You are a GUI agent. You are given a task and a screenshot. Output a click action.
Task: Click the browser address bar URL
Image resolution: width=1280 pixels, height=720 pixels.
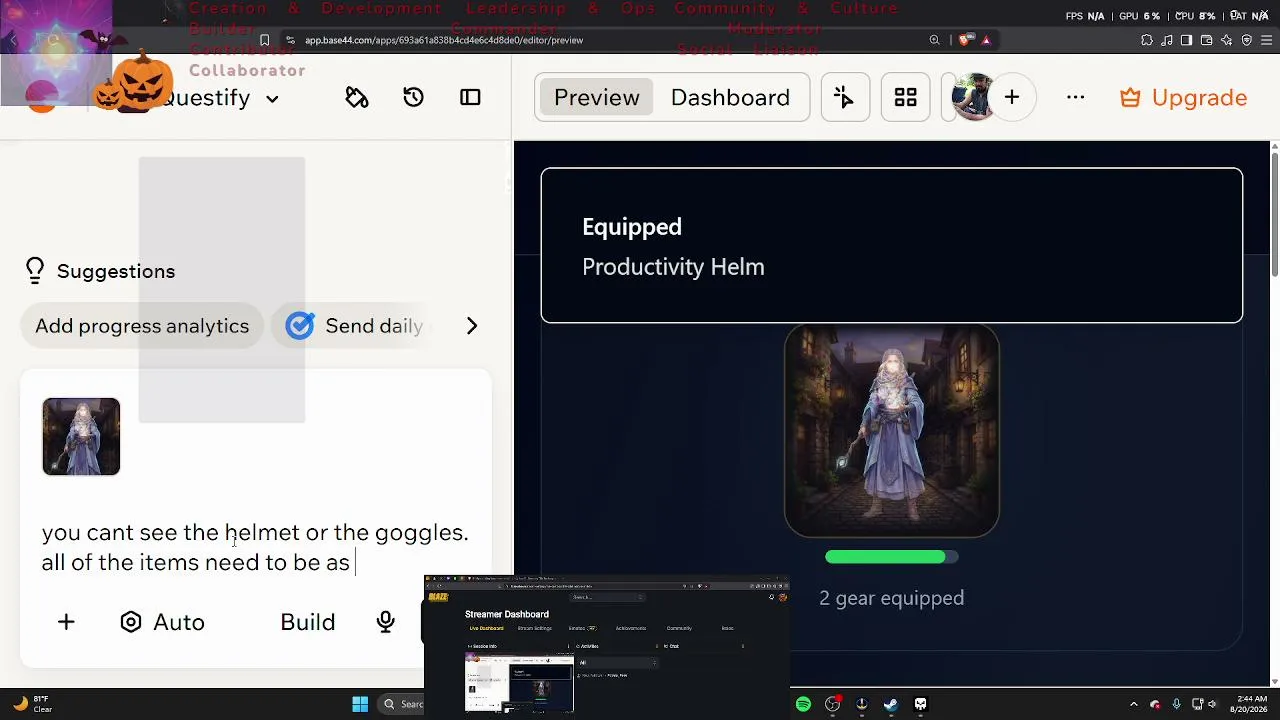[x=444, y=40]
